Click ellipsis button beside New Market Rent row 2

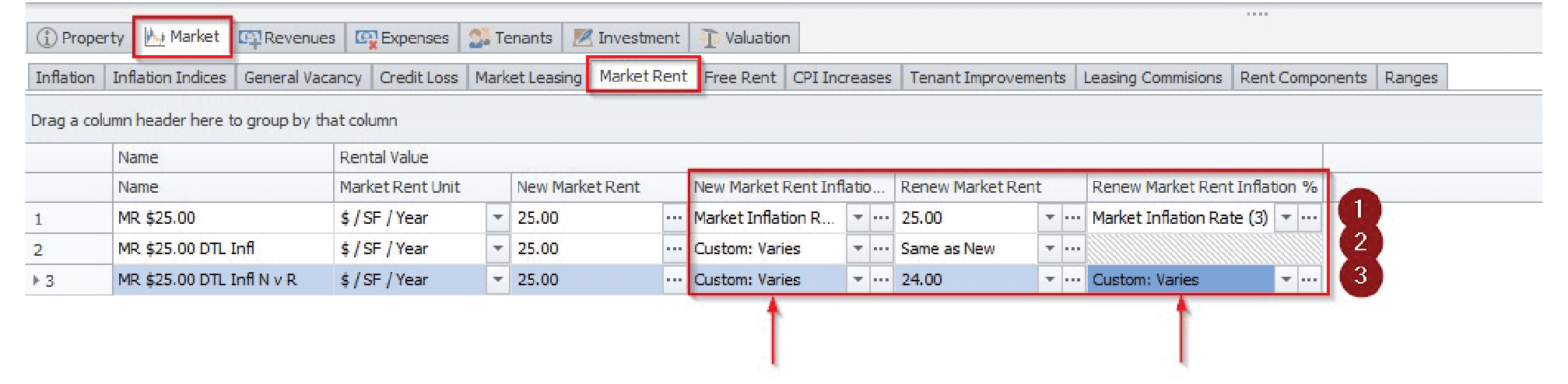tap(674, 249)
